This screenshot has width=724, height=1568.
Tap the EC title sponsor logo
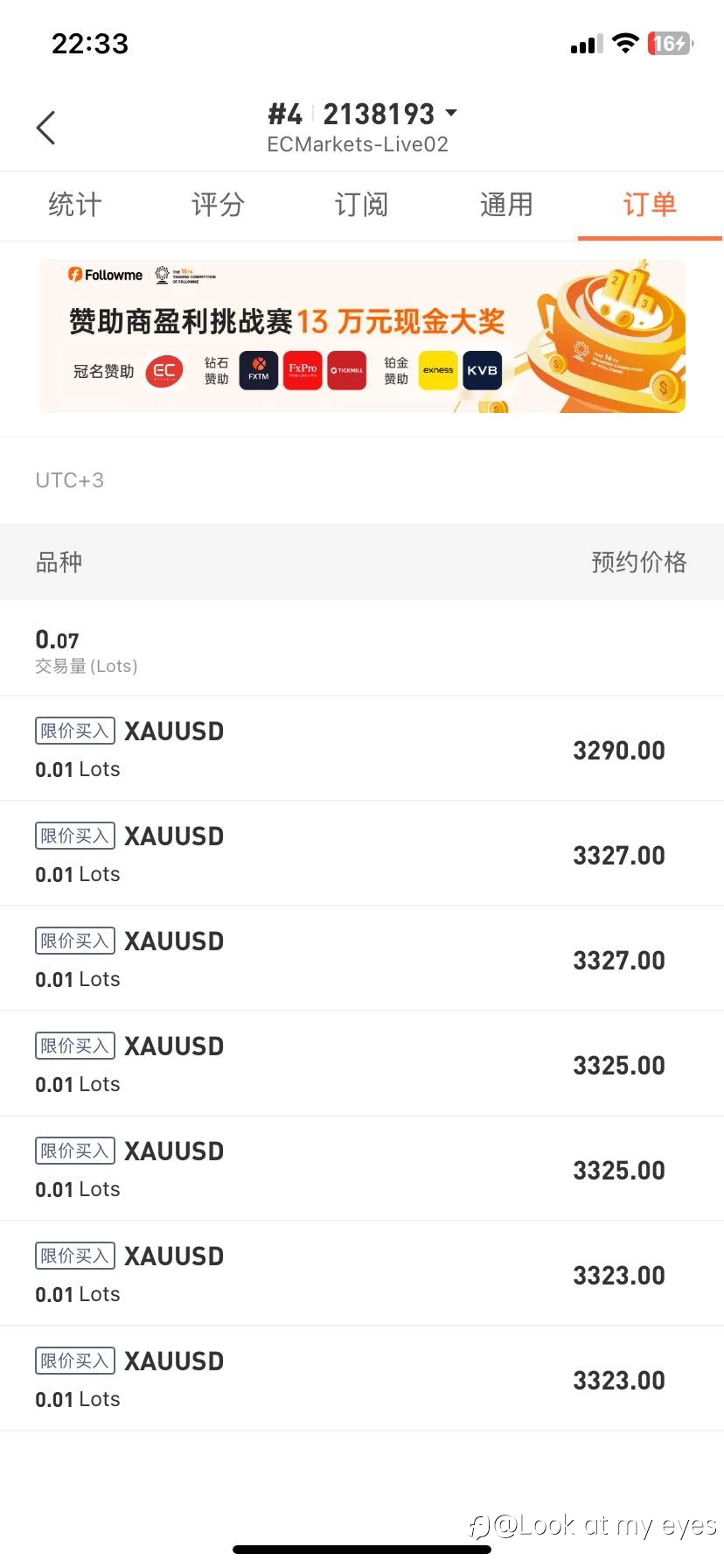coord(164,370)
